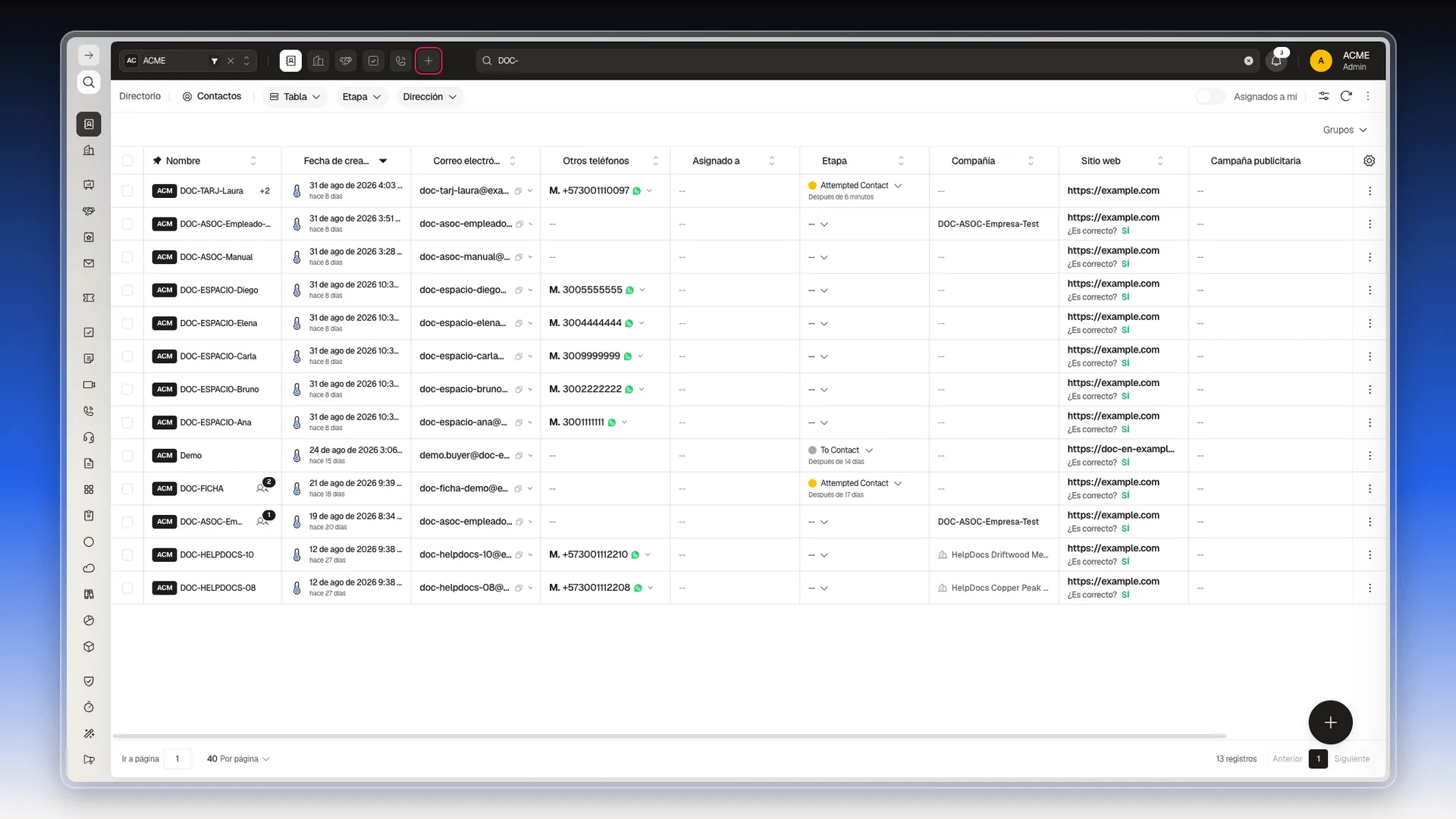Click WhatsApp icon beside 3004444444

(629, 324)
